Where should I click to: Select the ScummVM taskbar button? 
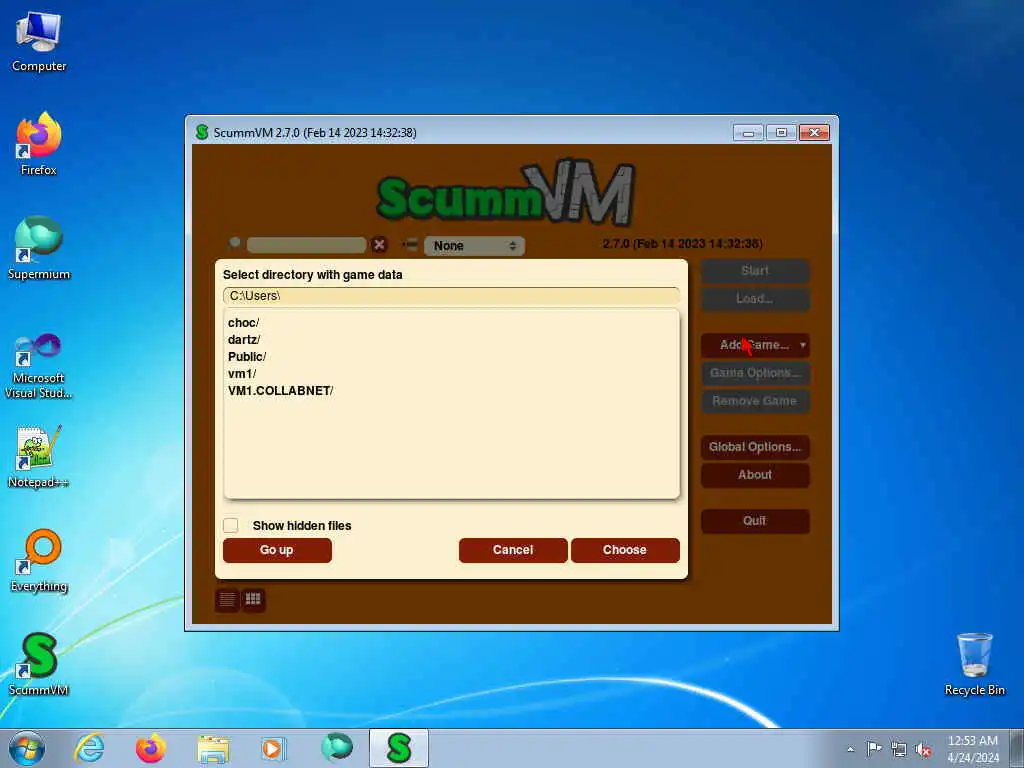398,748
